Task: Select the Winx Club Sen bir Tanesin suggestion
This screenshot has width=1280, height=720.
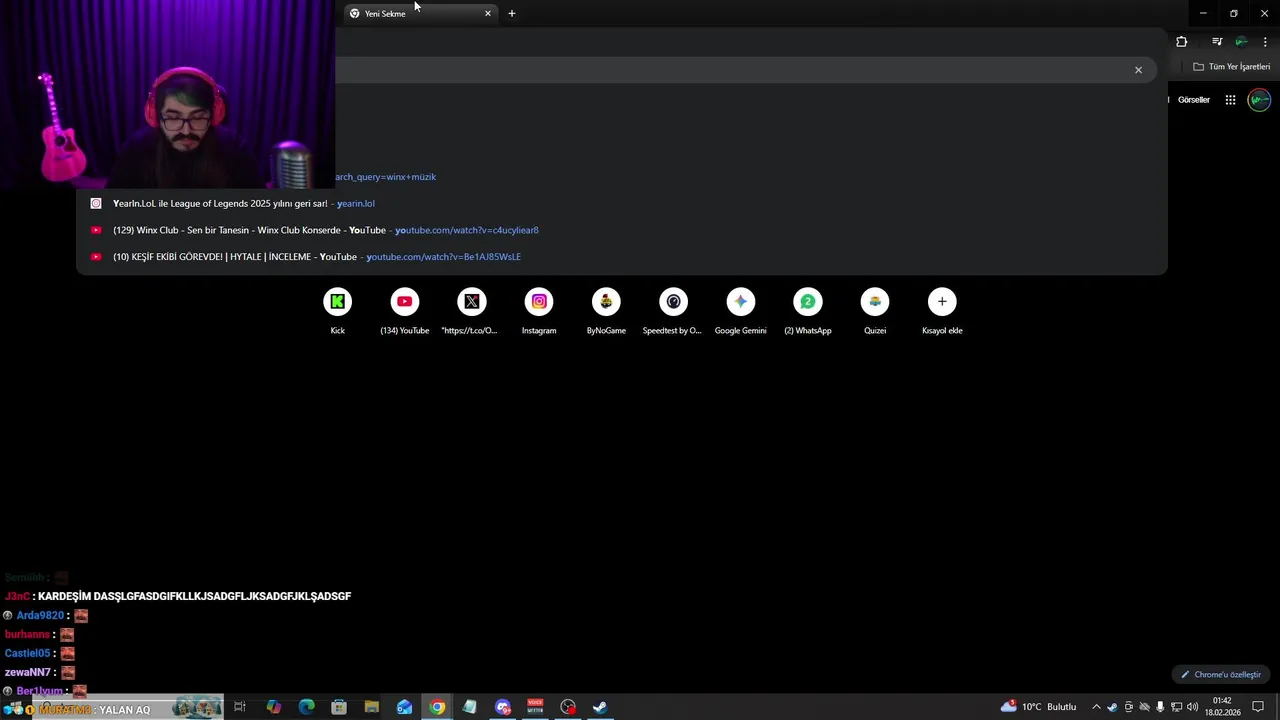Action: click(x=622, y=230)
